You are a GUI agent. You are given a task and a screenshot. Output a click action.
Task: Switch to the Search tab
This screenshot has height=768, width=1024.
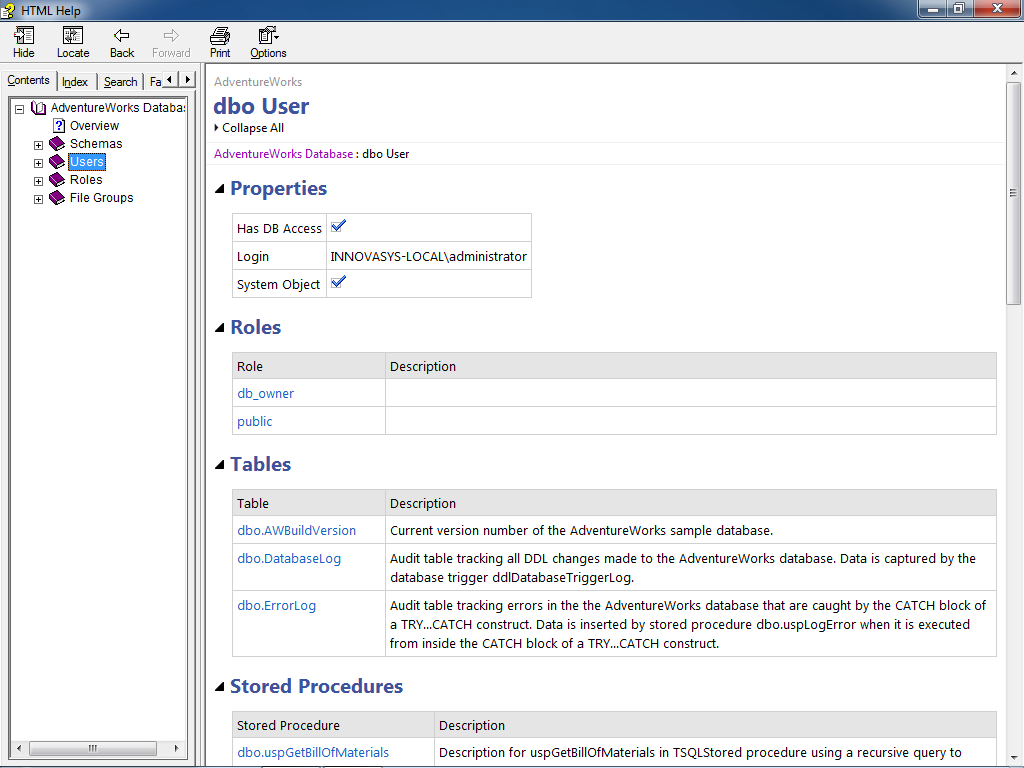tap(120, 82)
